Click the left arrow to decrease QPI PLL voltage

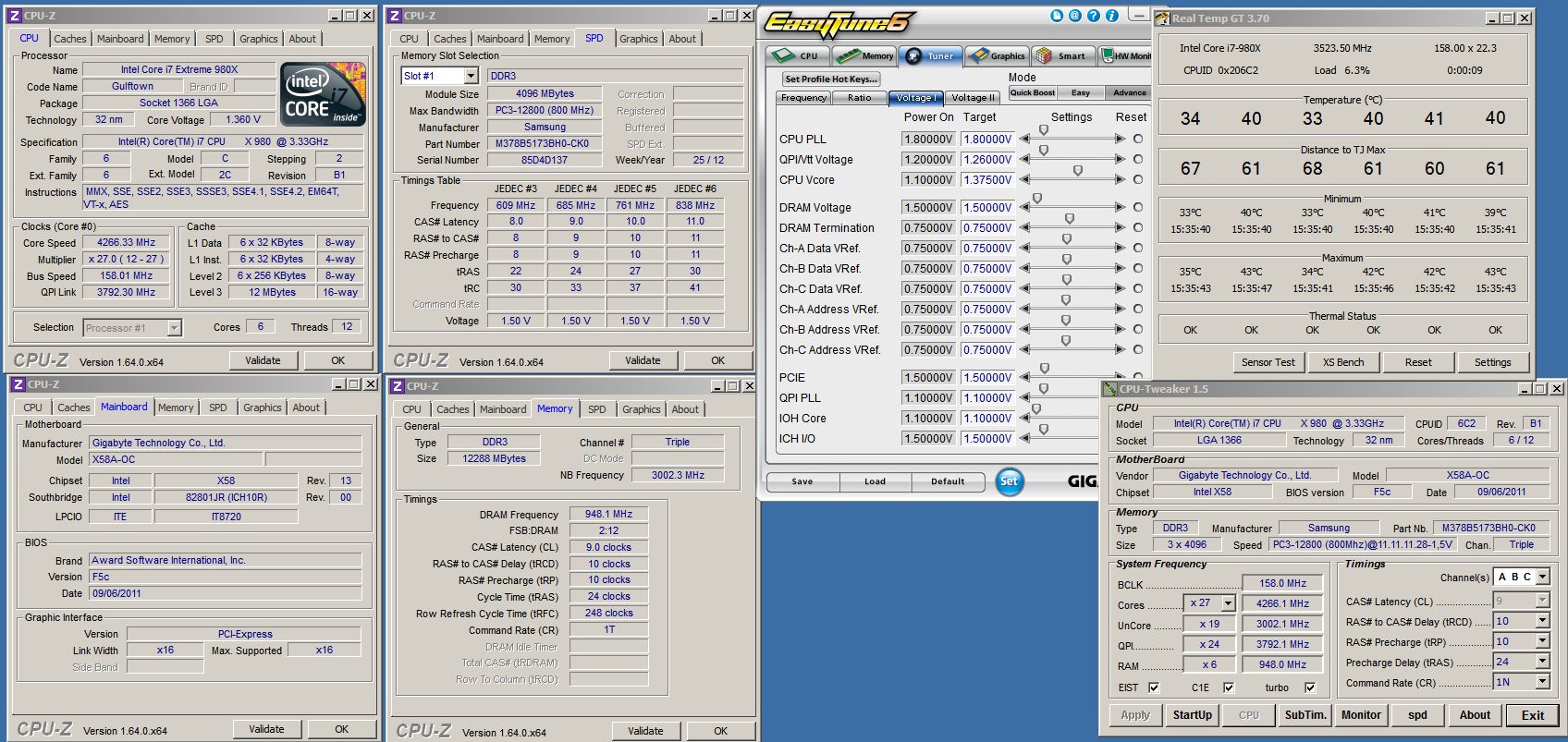[x=1025, y=397]
